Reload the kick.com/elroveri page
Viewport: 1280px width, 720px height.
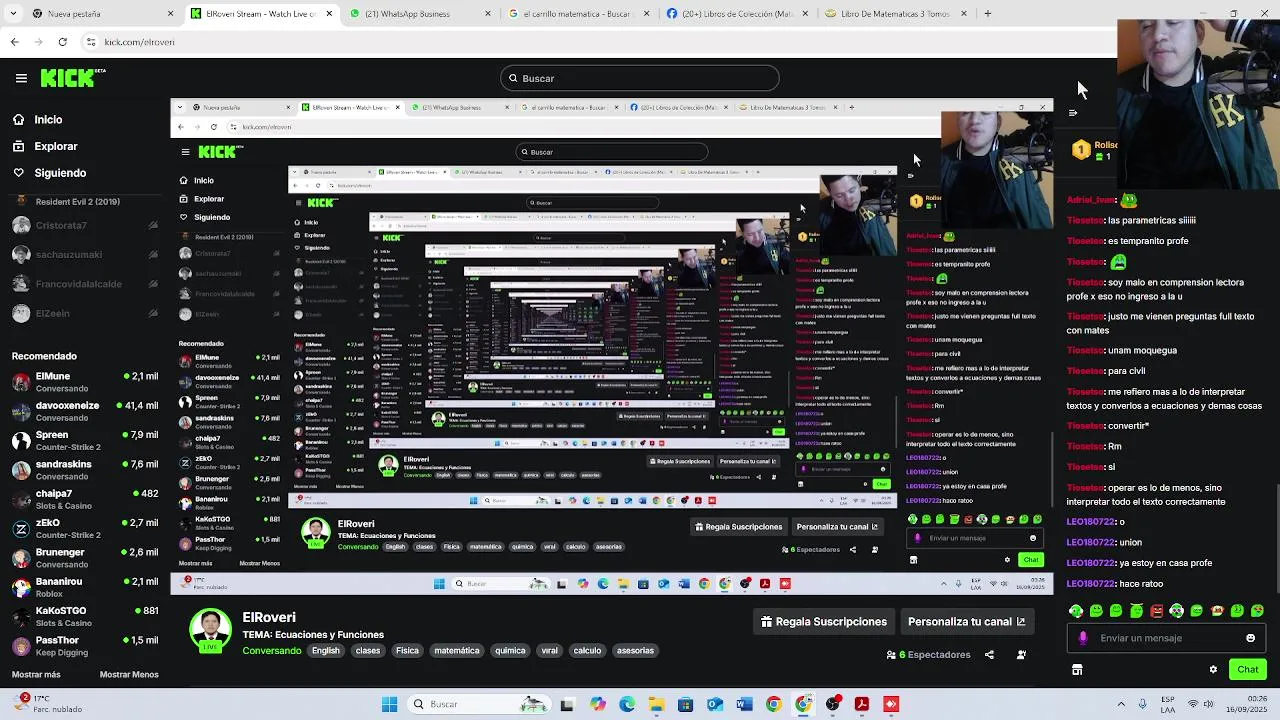(62, 42)
